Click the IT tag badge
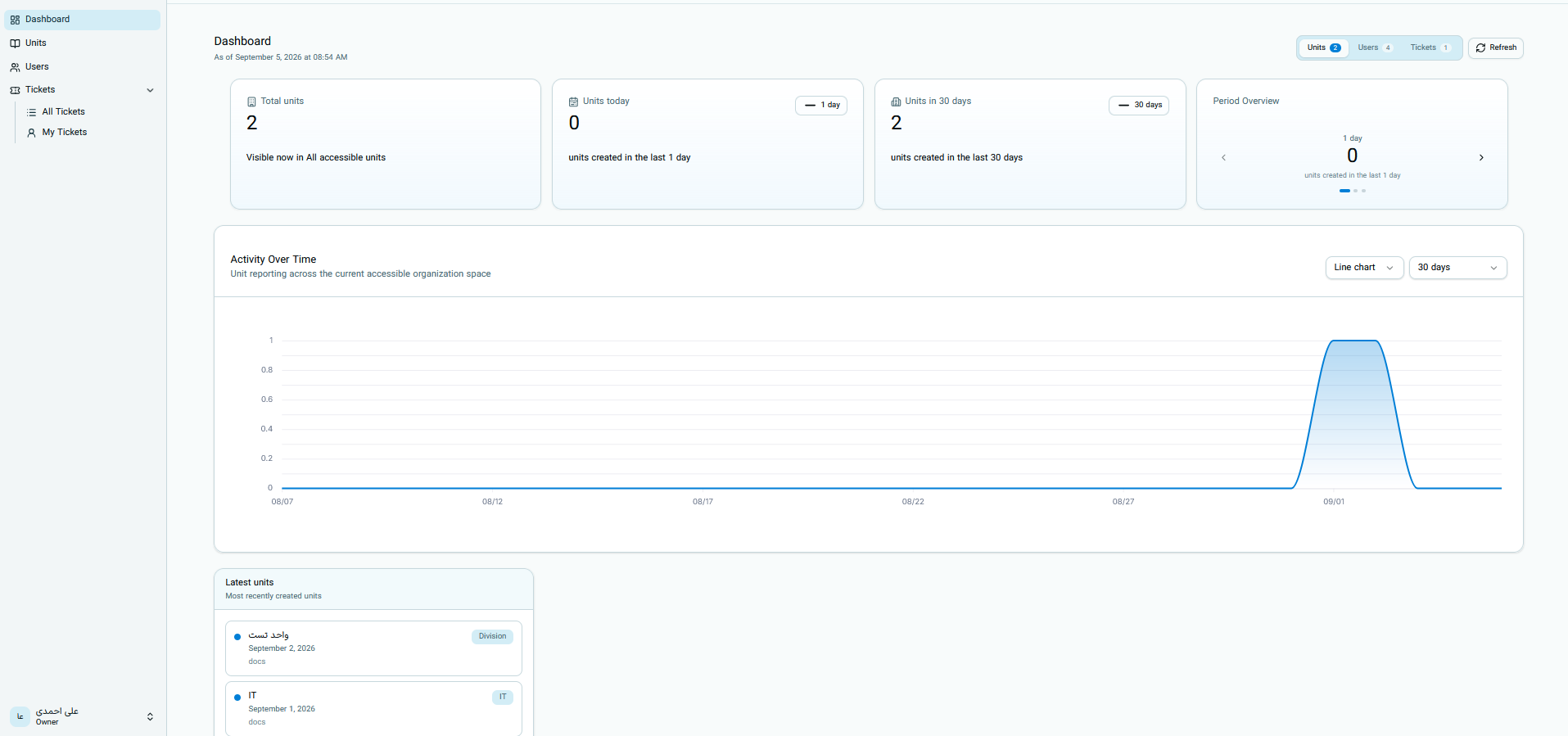Image resolution: width=1568 pixels, height=736 pixels. tap(503, 697)
